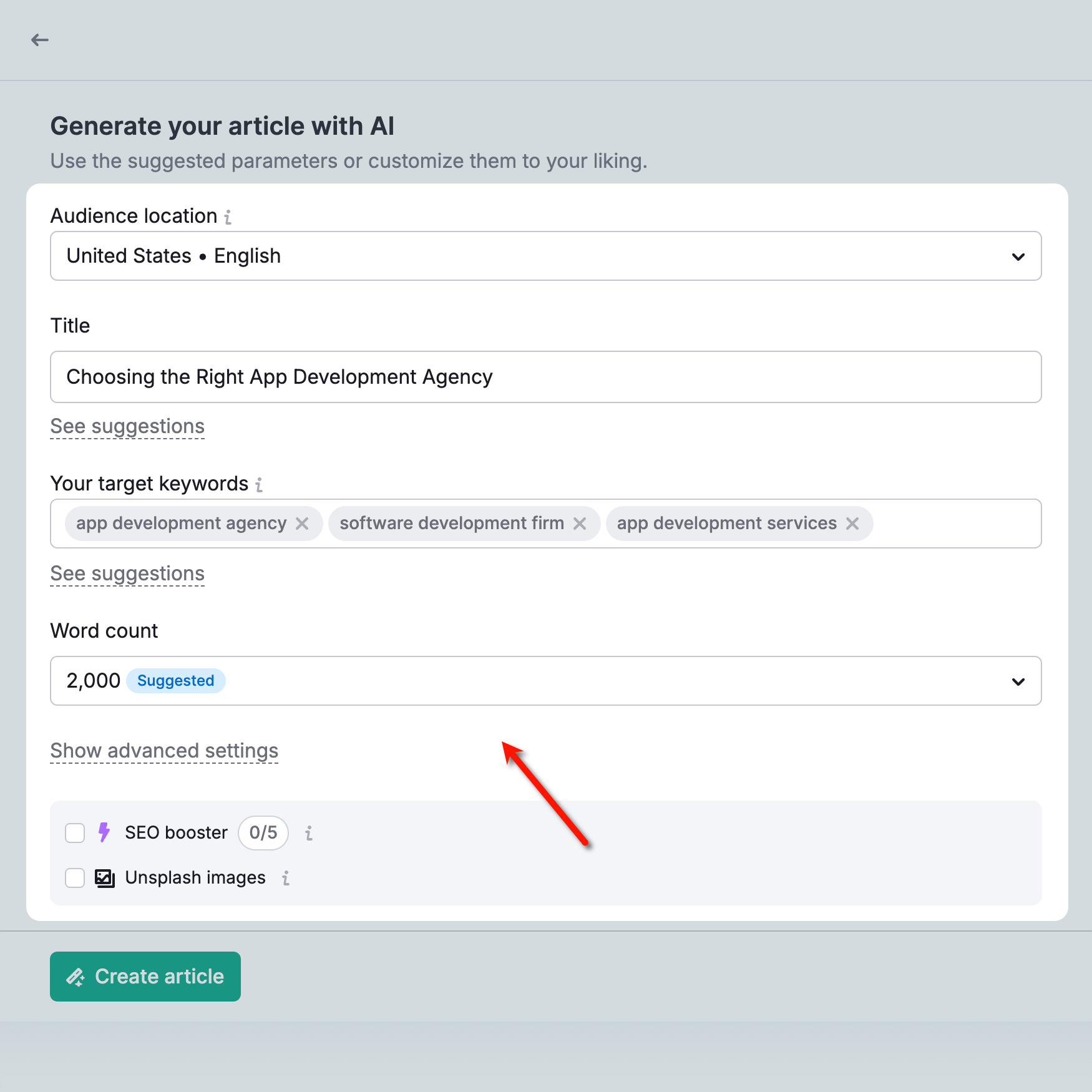Click into the Title input field
This screenshot has width=1092, height=1092.
(x=545, y=377)
